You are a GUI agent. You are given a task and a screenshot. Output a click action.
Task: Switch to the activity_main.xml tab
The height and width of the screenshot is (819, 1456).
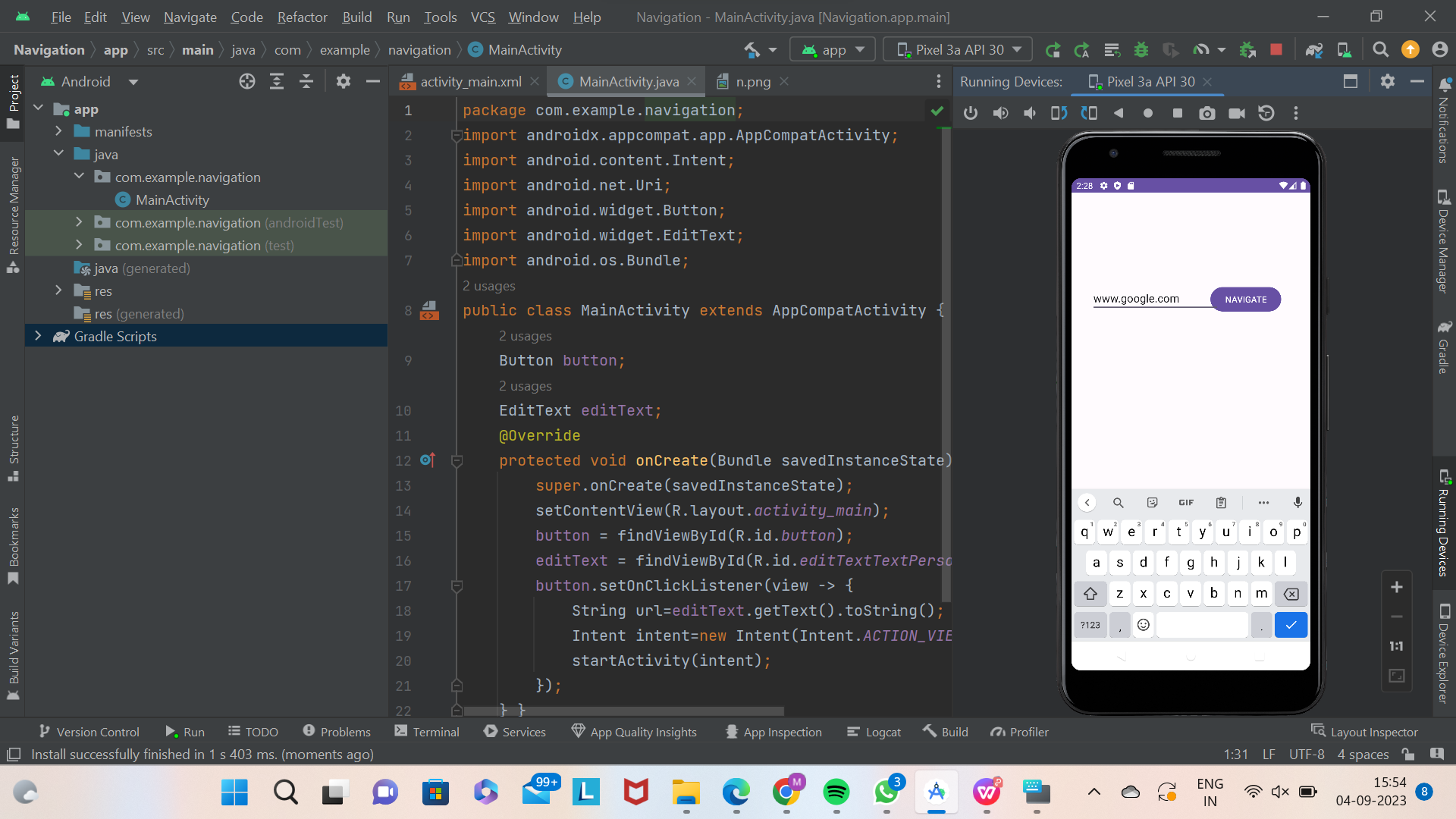(x=470, y=81)
